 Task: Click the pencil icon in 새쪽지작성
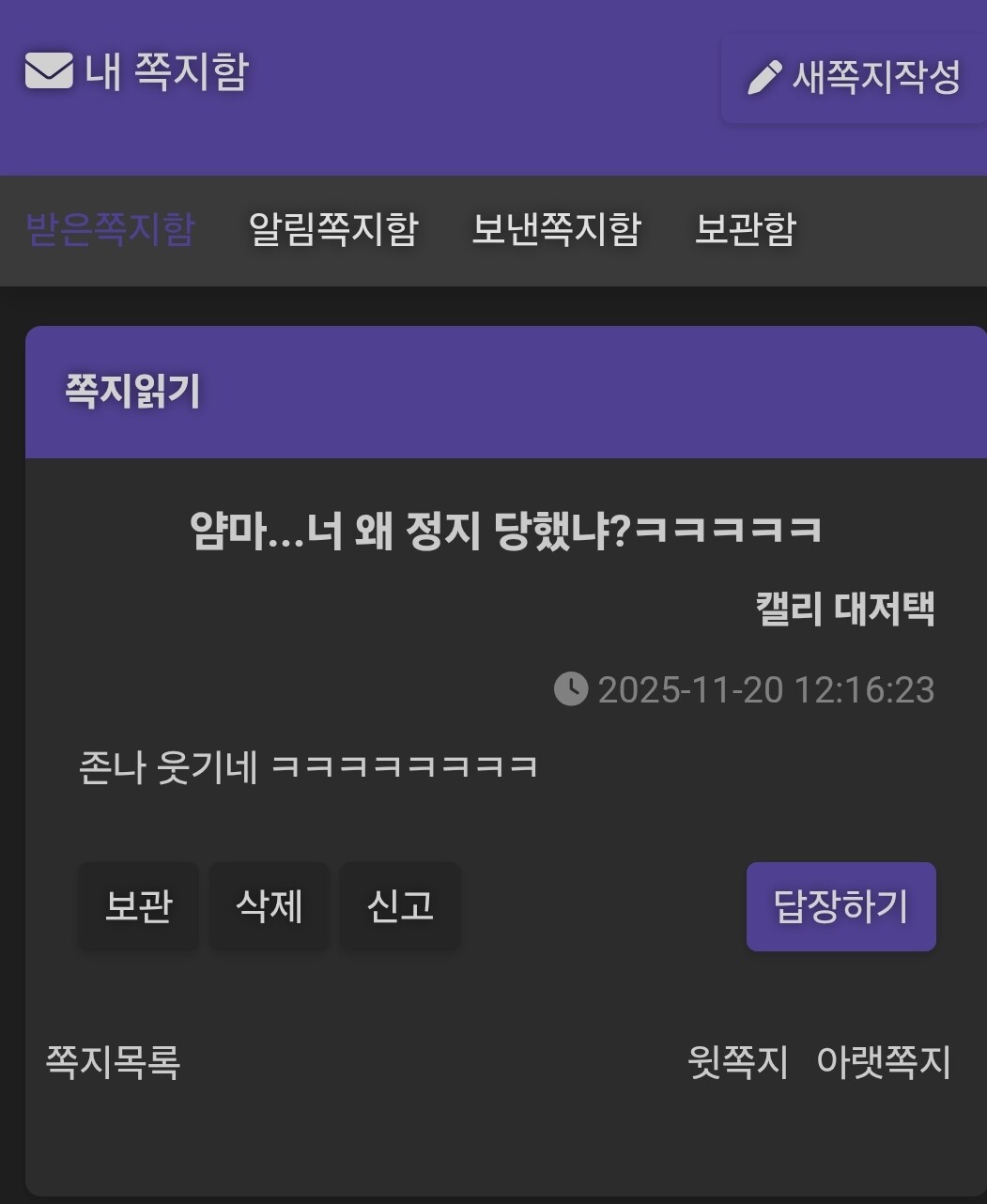(x=764, y=78)
